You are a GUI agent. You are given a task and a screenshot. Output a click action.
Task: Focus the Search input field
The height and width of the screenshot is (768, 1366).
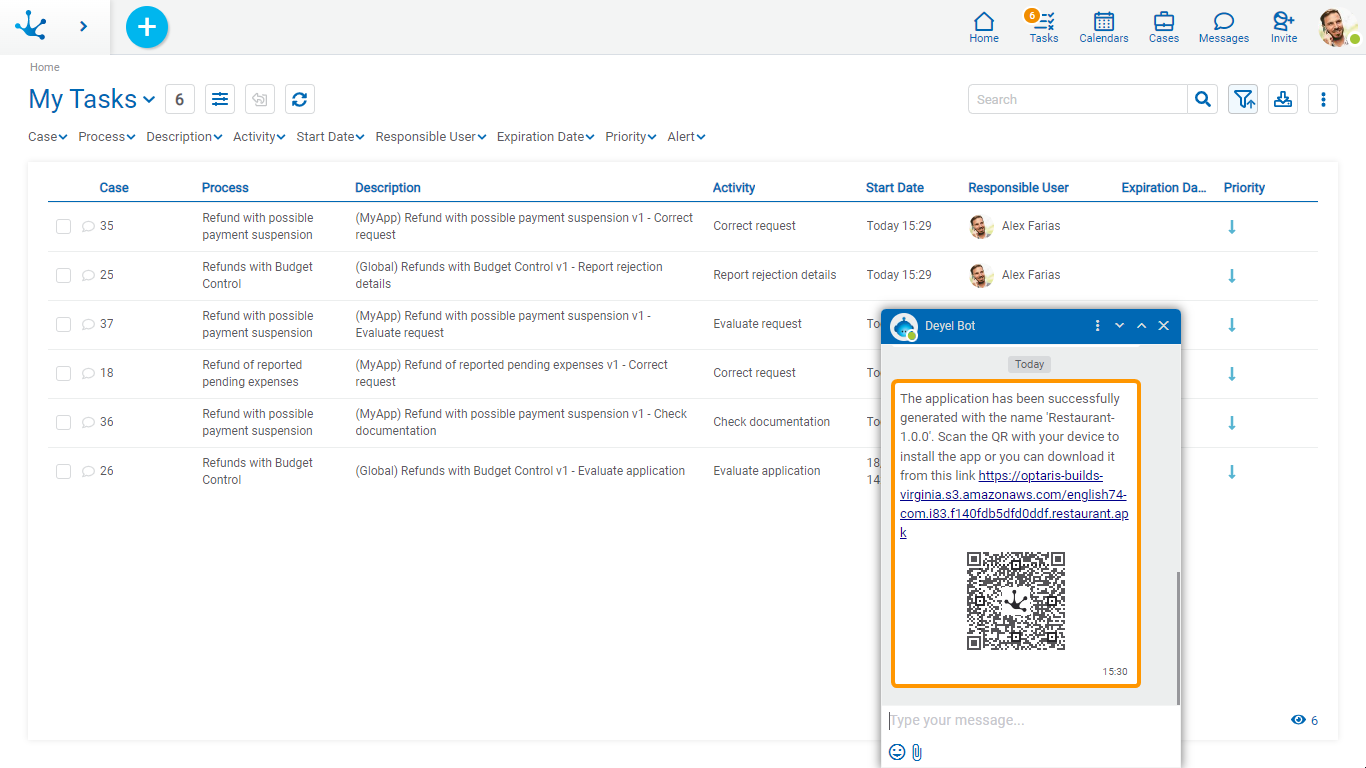click(x=1078, y=99)
